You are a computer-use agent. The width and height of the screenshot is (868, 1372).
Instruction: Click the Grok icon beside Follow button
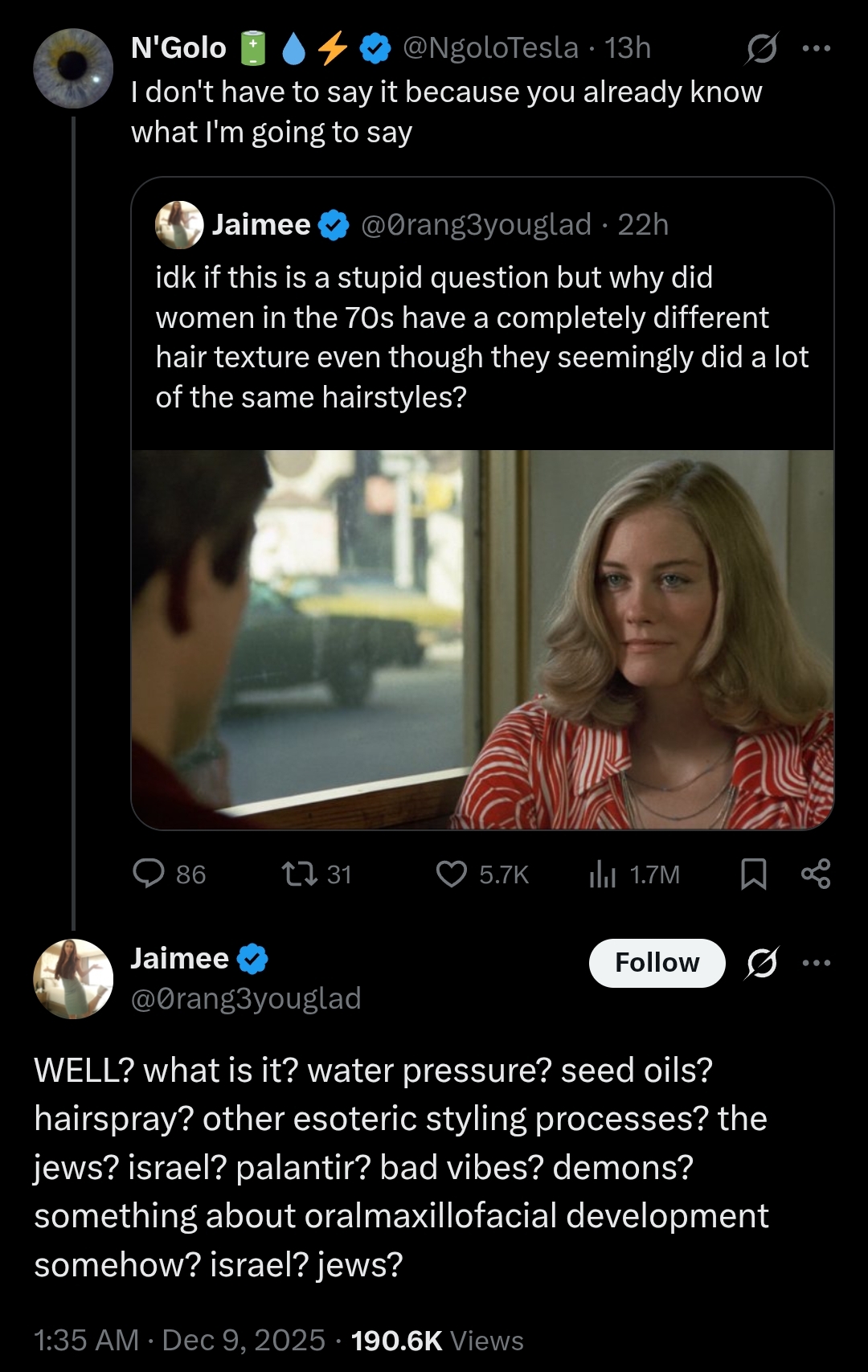(x=761, y=962)
